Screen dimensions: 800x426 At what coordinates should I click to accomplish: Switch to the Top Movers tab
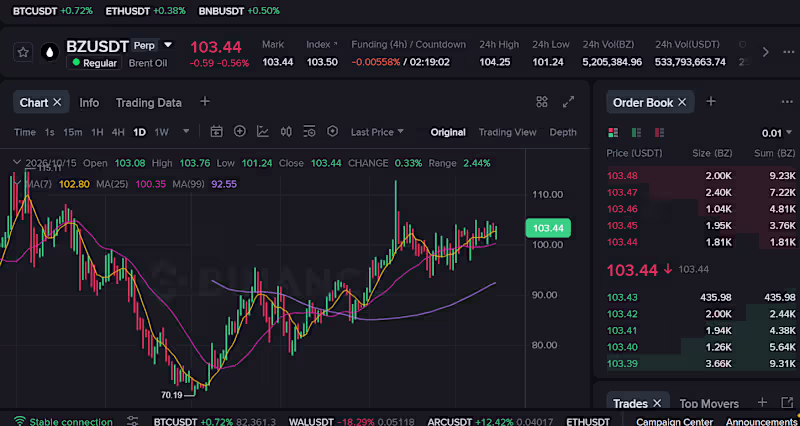point(709,404)
